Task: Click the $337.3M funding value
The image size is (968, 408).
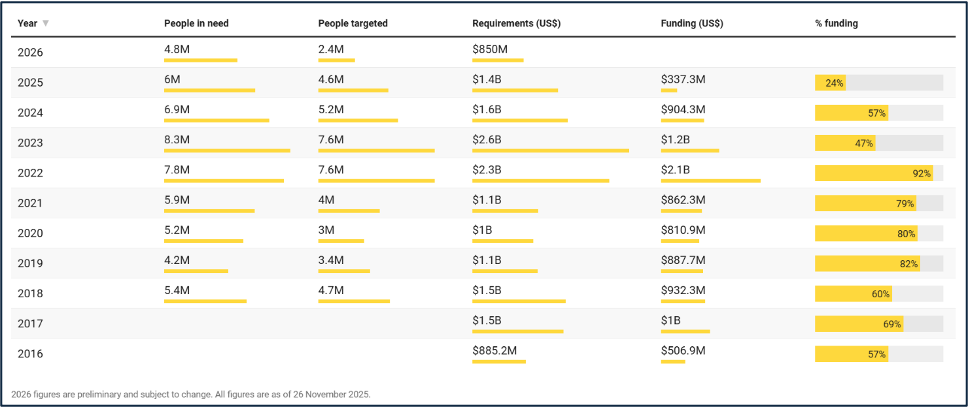Action: click(683, 79)
